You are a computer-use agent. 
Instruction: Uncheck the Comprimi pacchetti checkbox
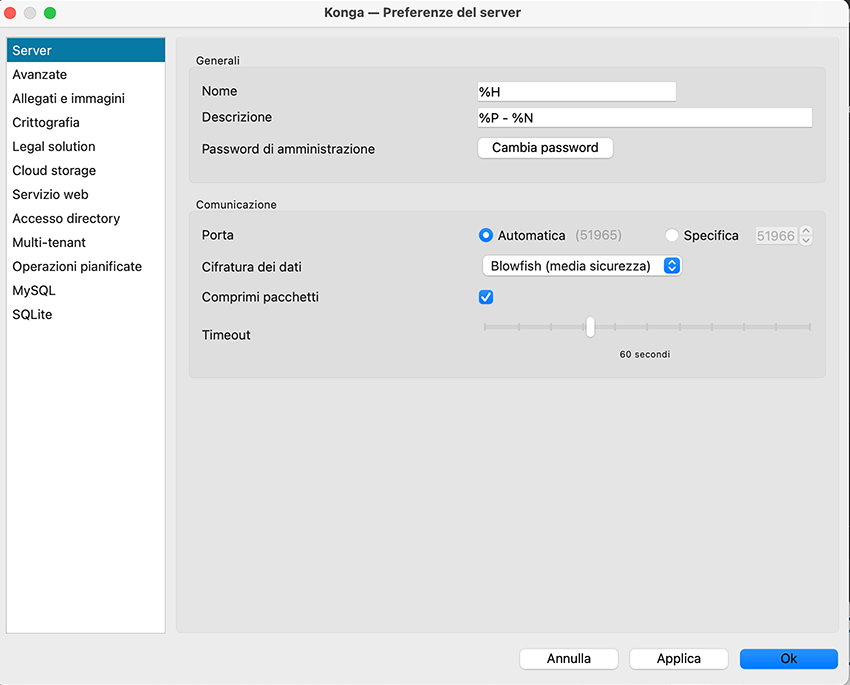tap(486, 297)
